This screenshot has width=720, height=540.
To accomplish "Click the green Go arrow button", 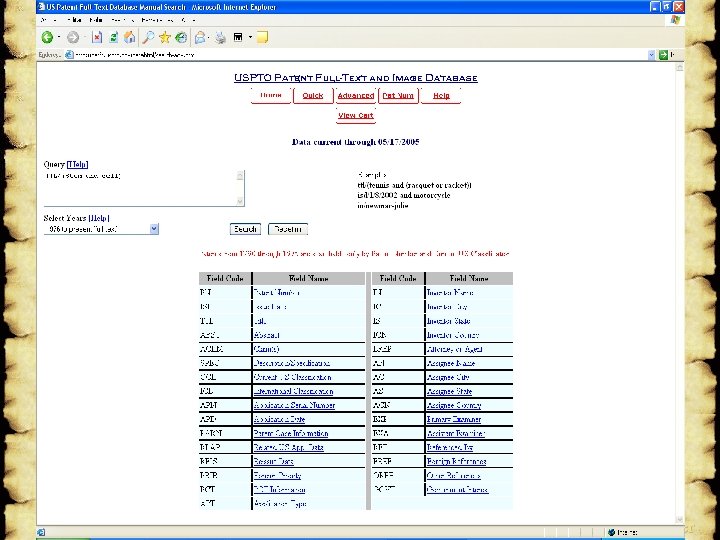I will [x=663, y=55].
